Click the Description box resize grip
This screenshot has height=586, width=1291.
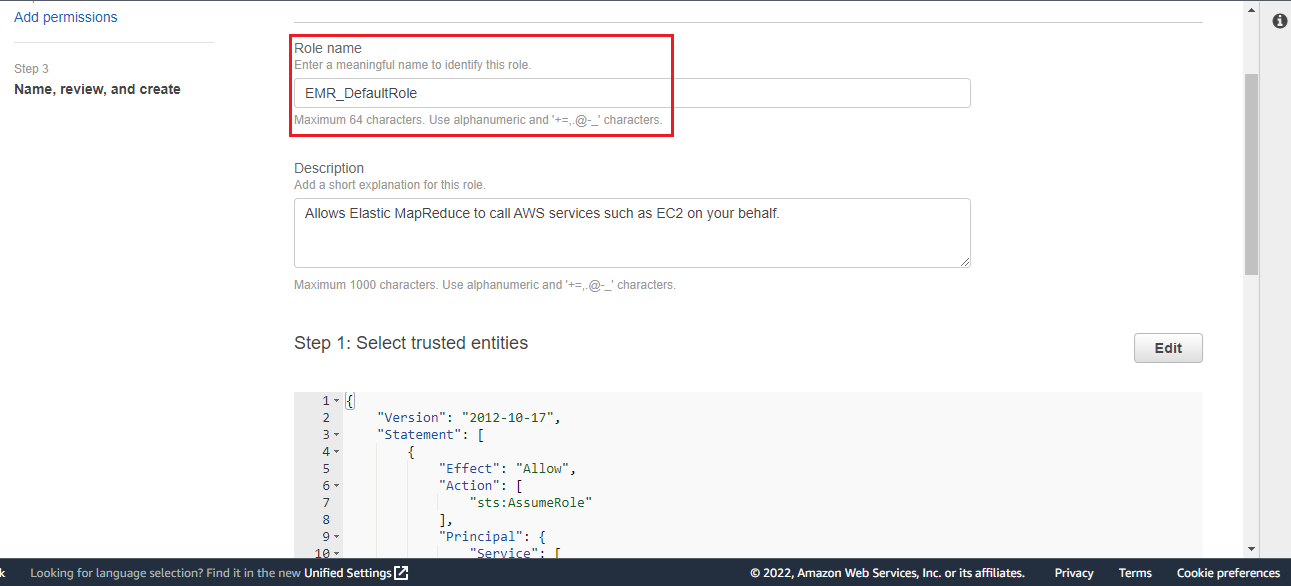966,262
